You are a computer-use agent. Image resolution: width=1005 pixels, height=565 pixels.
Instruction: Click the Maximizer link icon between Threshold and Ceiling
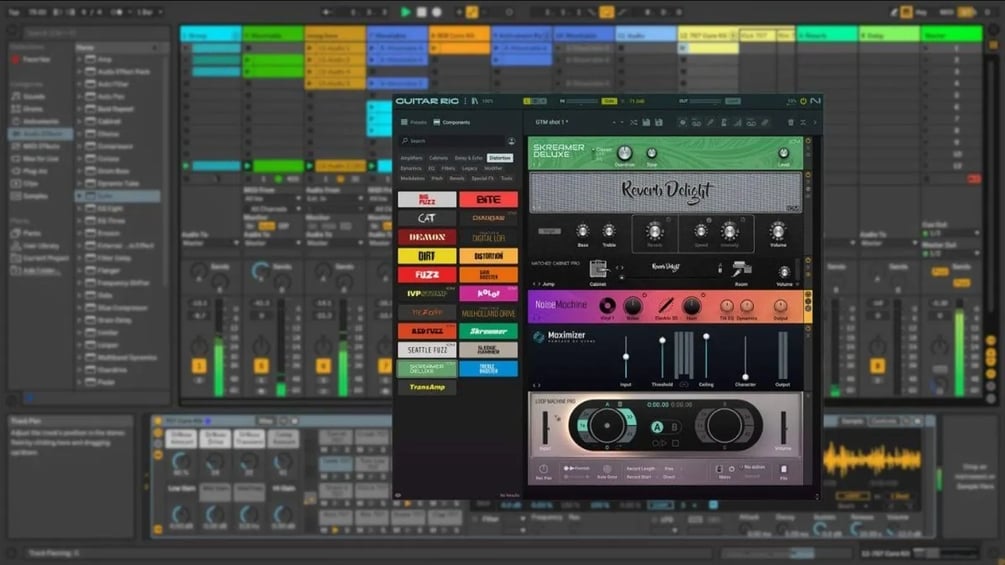[x=684, y=384]
